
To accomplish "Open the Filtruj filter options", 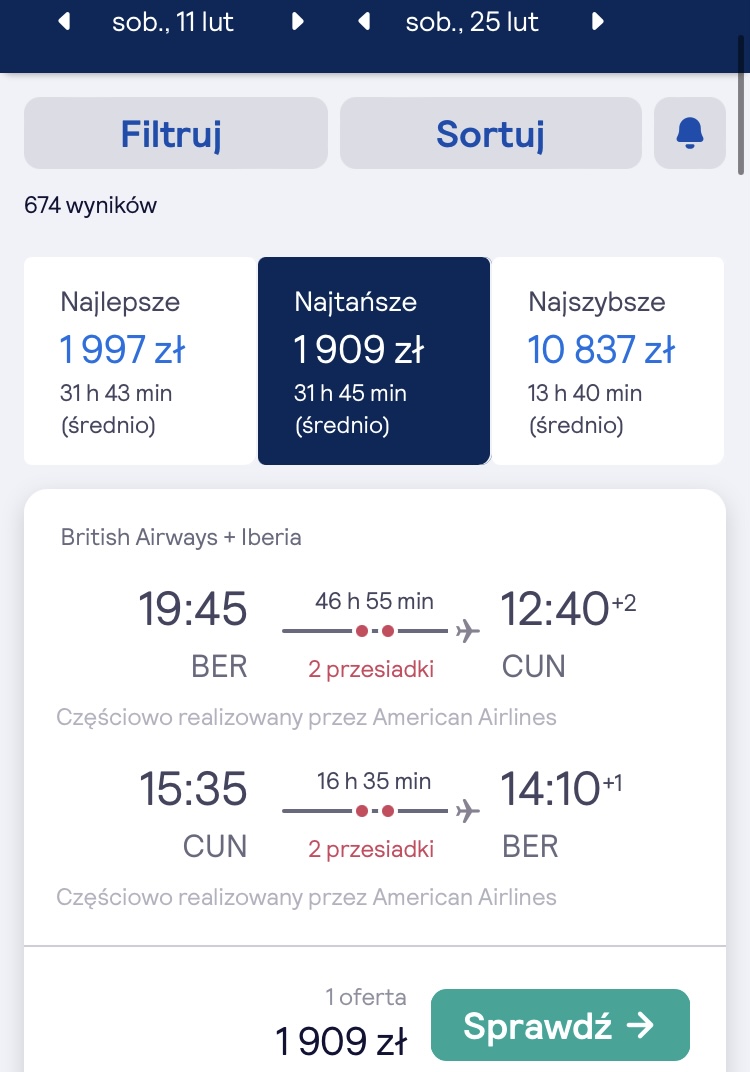I will tap(176, 133).
